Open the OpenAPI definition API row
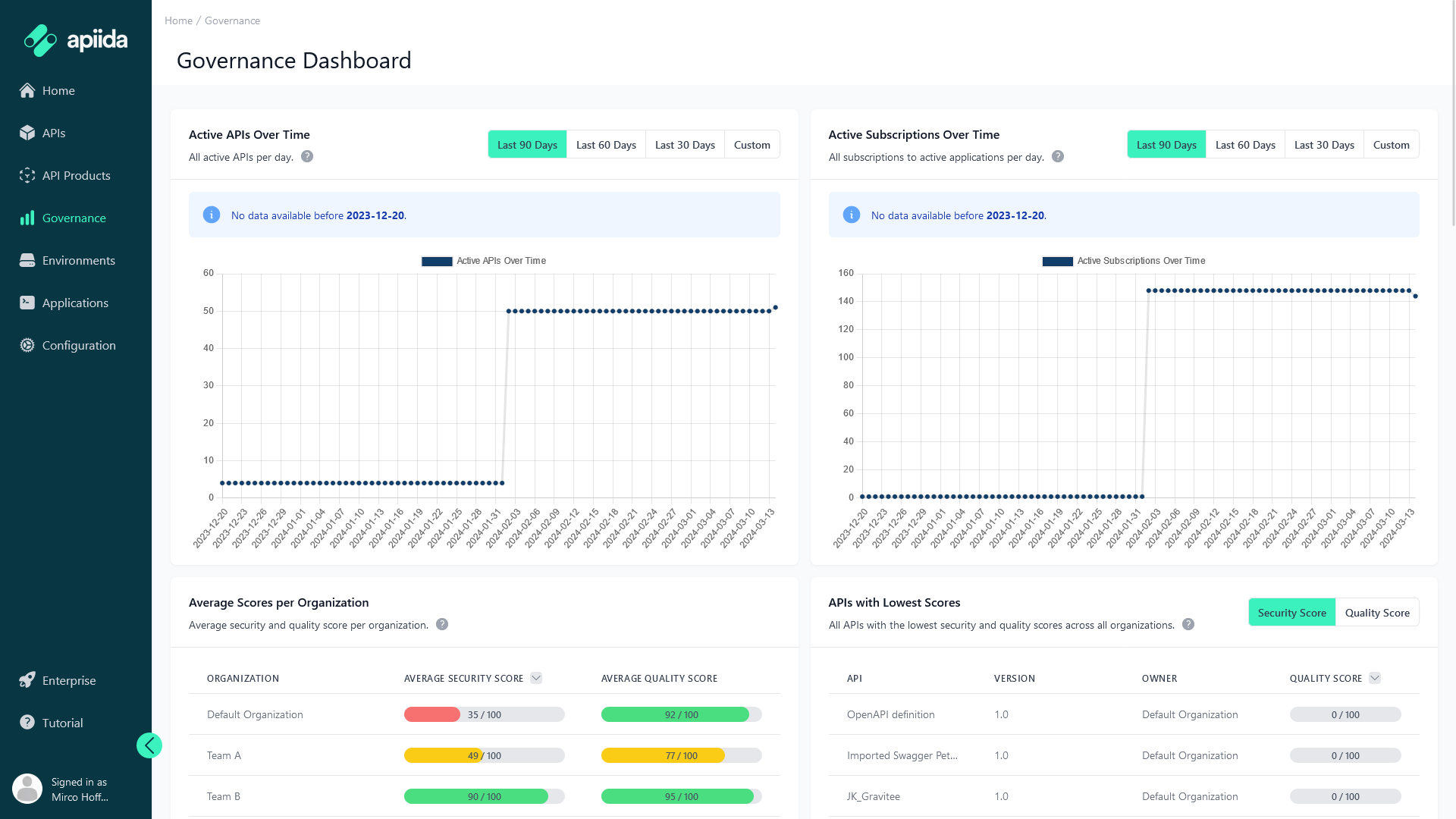1456x819 pixels. coord(890,714)
